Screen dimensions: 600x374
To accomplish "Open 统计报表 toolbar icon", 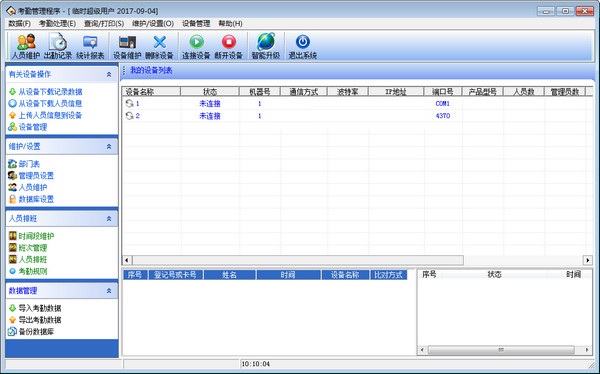I will pyautogui.click(x=90, y=42).
